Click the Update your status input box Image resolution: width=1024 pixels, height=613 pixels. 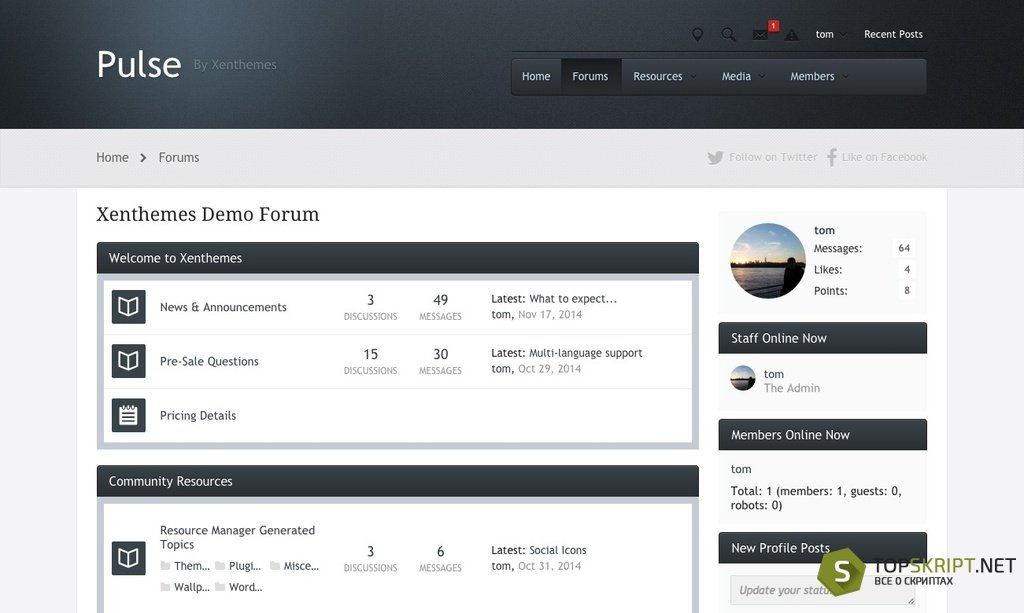tap(823, 590)
